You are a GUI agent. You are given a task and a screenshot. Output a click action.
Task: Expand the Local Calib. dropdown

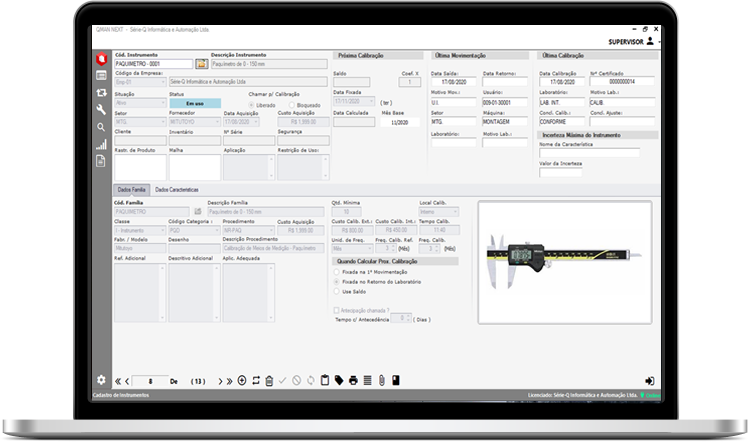tap(455, 211)
